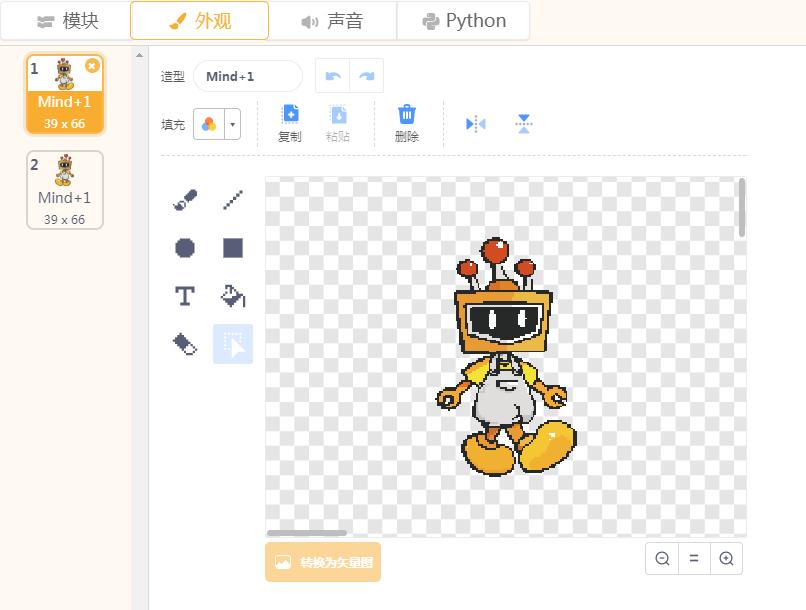
Task: Paste with the 粘贴 icon
Action: coord(338,123)
